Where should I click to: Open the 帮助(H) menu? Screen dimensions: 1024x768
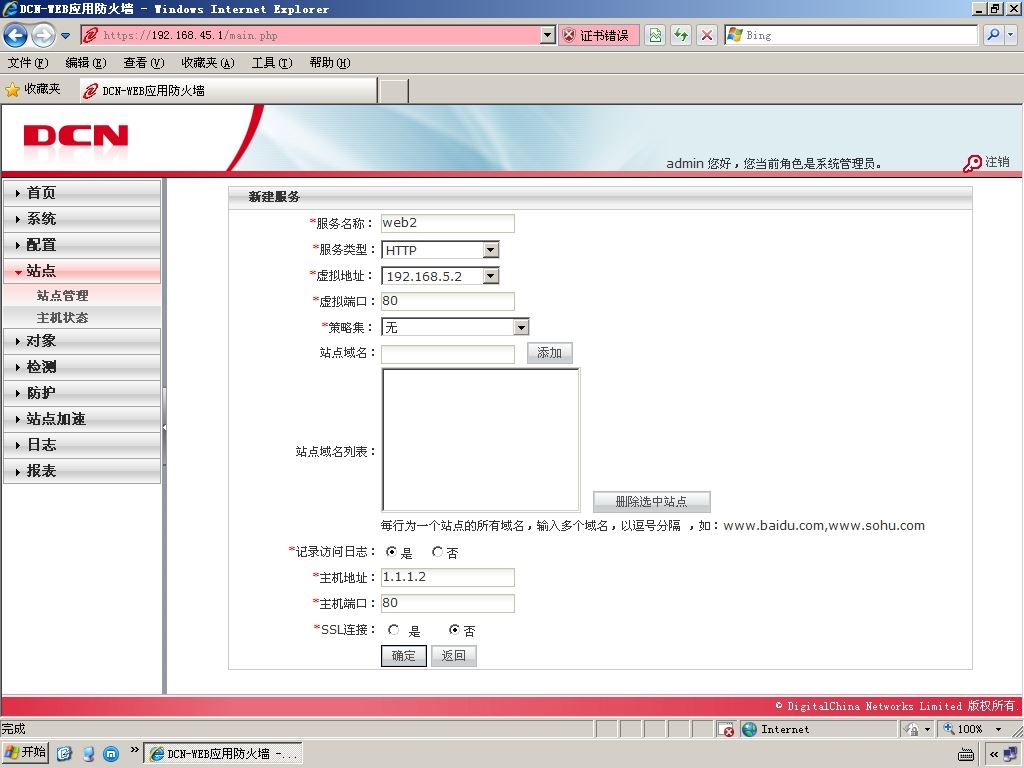click(x=330, y=63)
